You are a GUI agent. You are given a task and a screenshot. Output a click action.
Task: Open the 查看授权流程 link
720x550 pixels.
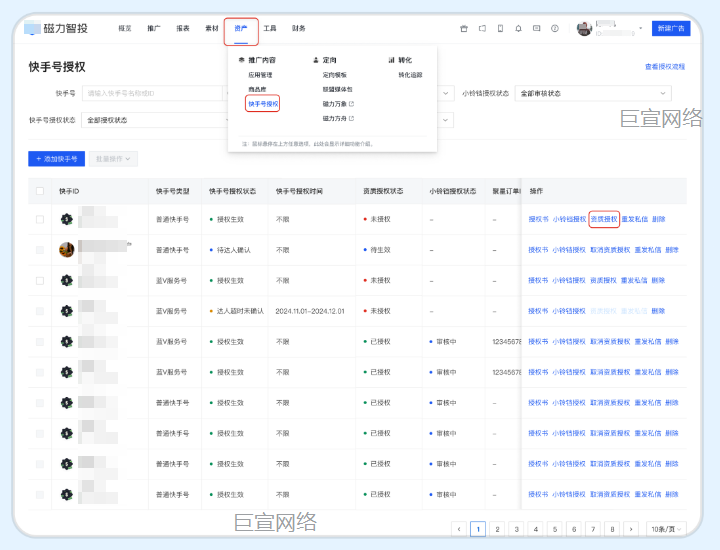coord(665,67)
